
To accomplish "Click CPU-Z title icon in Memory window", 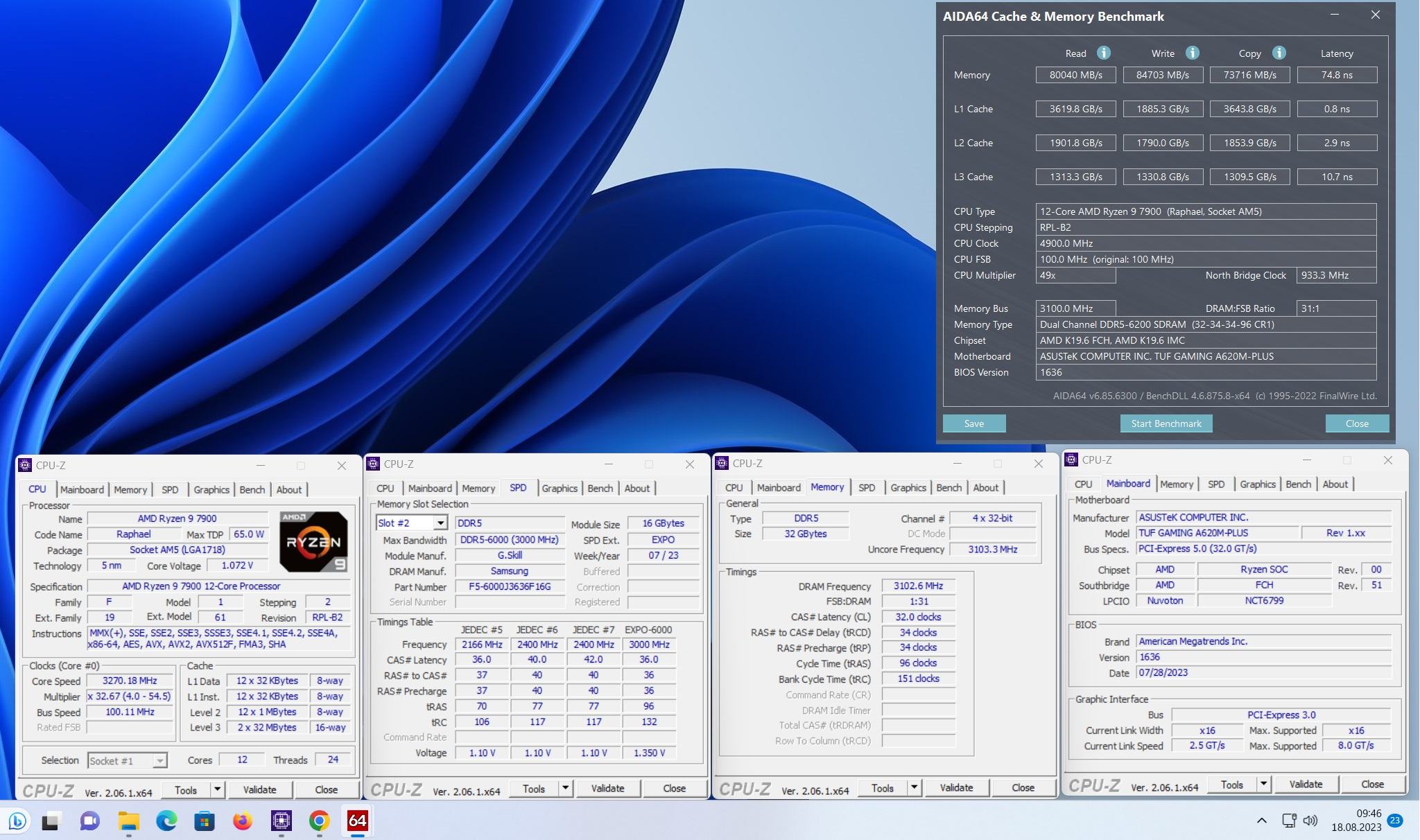I will pyautogui.click(x=722, y=463).
